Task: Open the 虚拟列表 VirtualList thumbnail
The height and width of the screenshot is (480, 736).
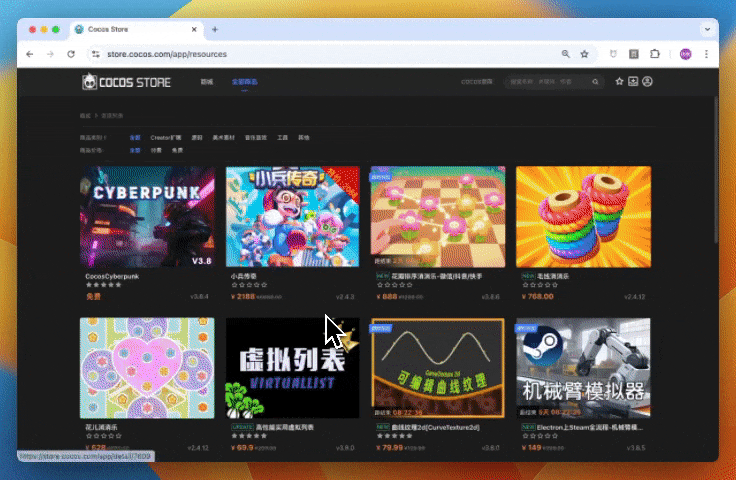Action: pos(292,368)
